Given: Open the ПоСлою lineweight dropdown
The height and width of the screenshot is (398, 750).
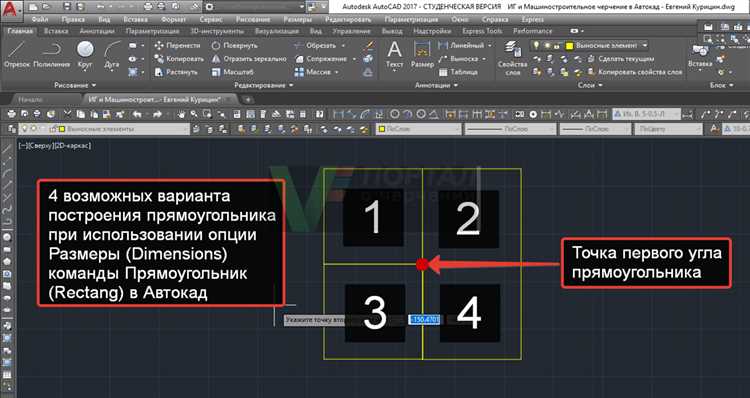Looking at the screenshot, I should click(595, 129).
